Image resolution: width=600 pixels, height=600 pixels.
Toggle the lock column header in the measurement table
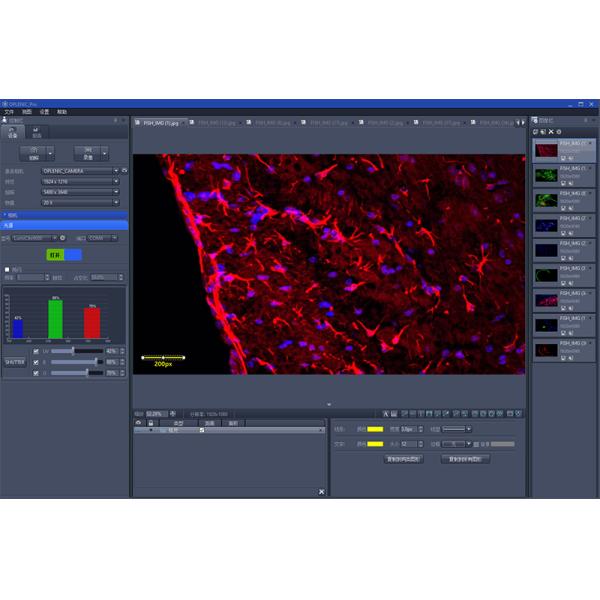151,423
